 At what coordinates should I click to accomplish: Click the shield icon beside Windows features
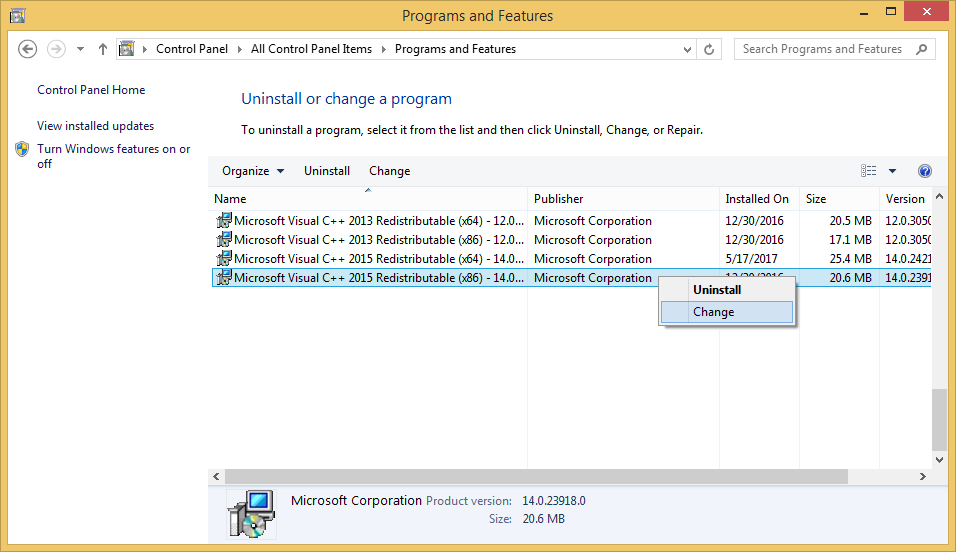click(x=22, y=149)
